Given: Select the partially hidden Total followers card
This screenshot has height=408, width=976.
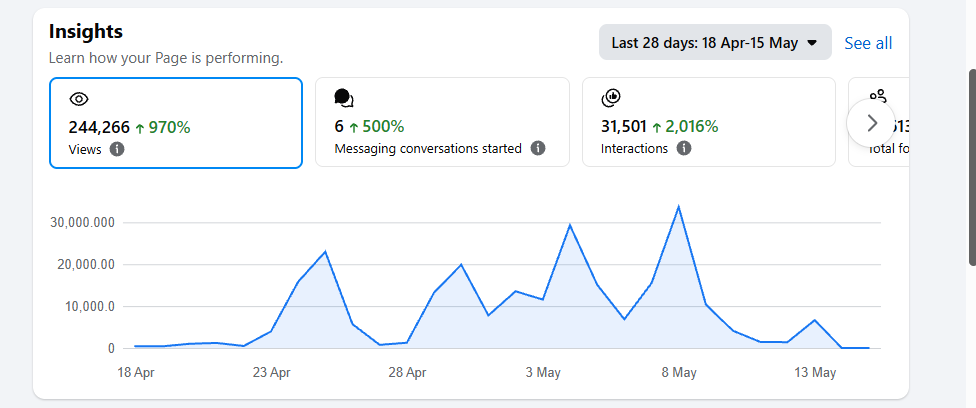Looking at the screenshot, I should (x=879, y=122).
